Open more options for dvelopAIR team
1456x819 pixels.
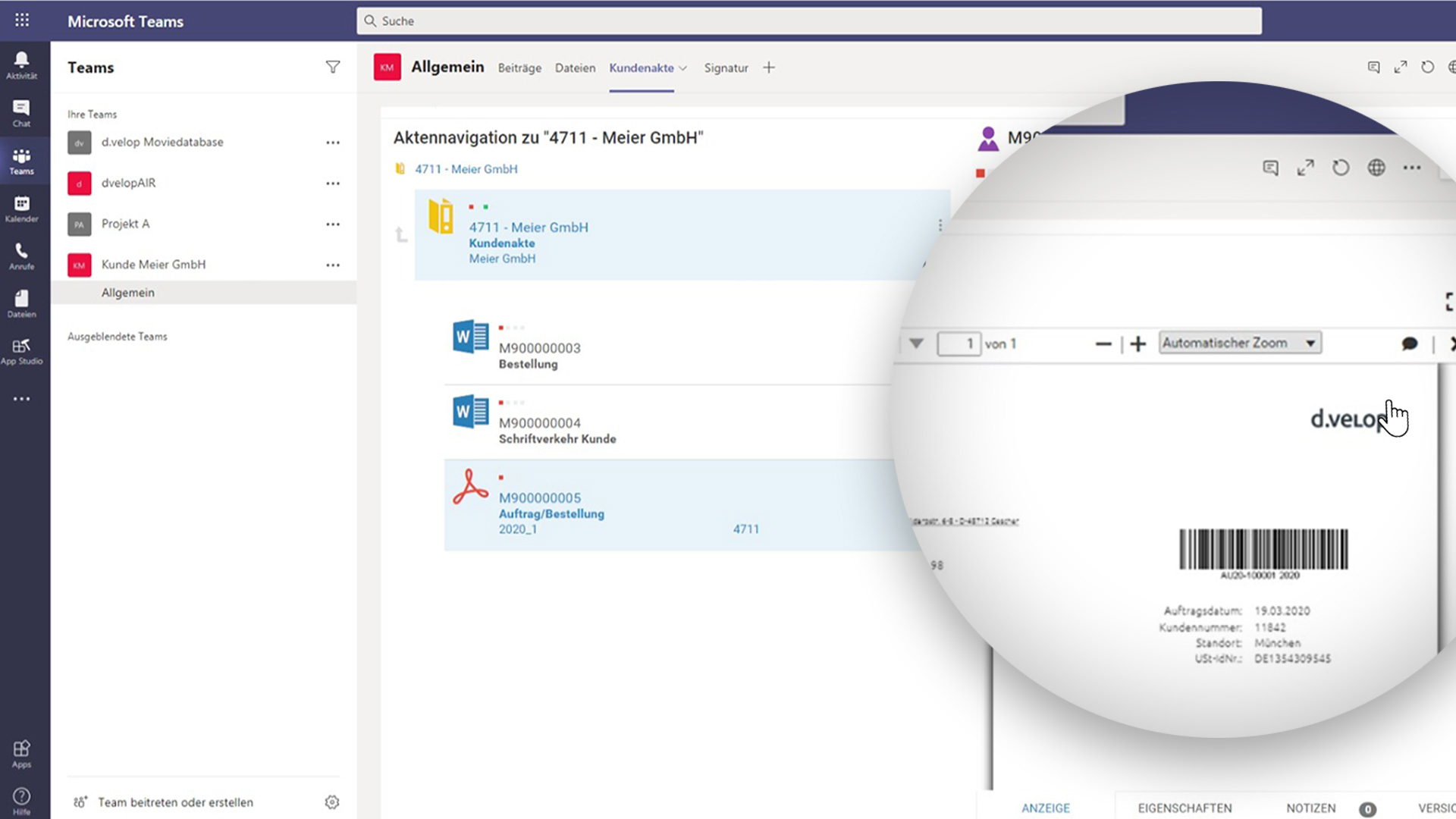(x=333, y=184)
